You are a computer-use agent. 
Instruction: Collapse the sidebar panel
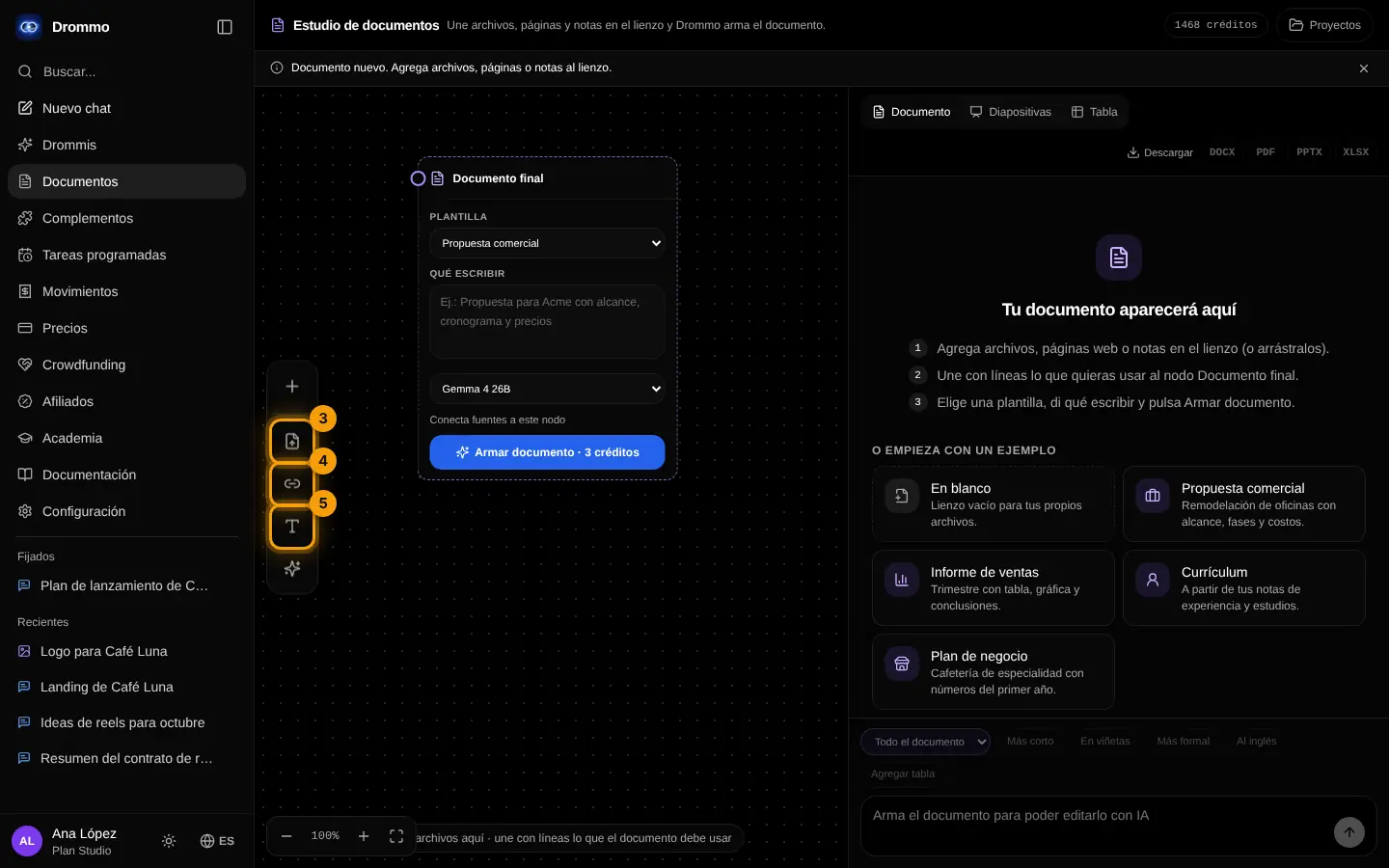225,27
